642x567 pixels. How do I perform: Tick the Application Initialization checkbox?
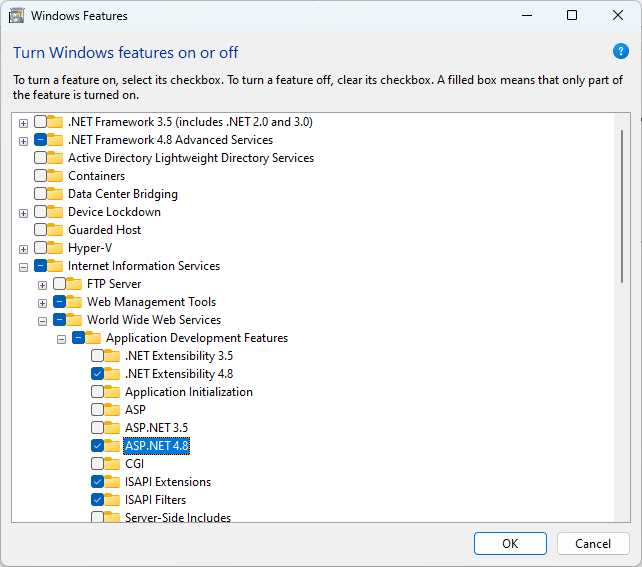click(97, 392)
